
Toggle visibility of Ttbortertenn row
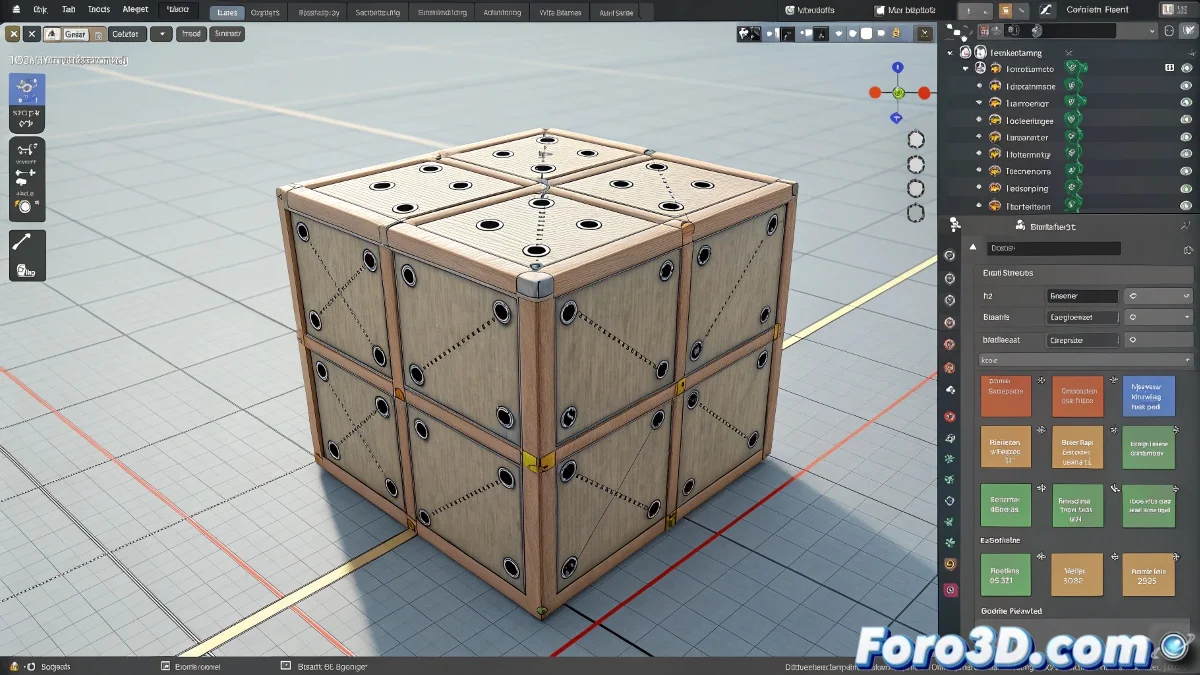(1187, 205)
